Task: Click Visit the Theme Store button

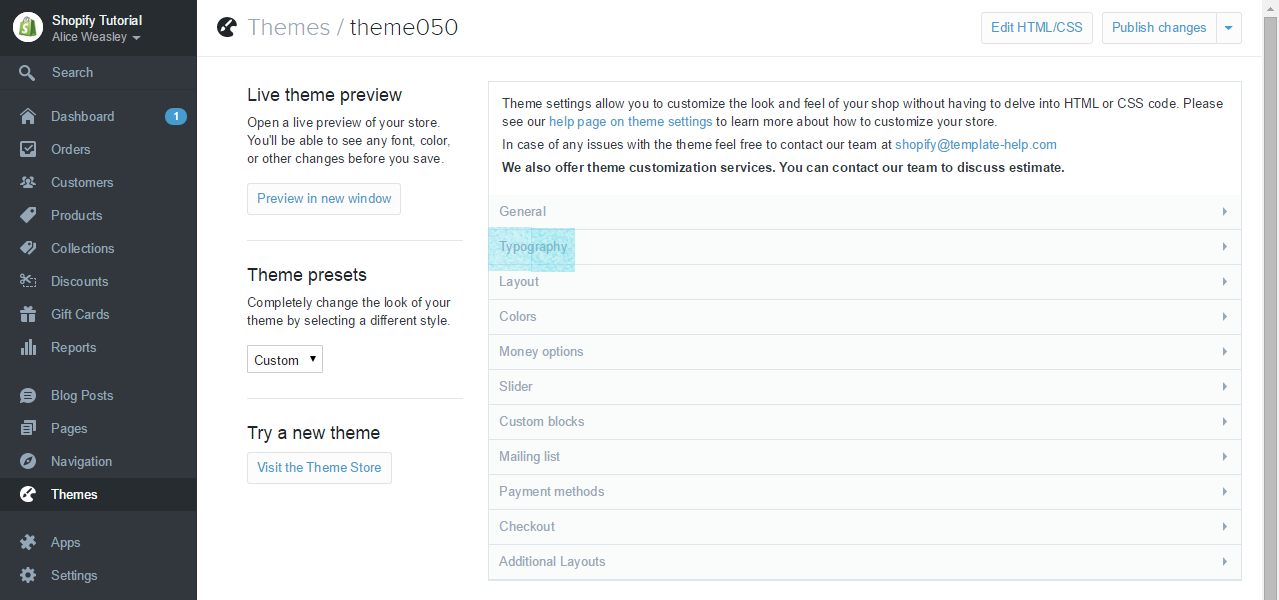Action: click(x=319, y=467)
